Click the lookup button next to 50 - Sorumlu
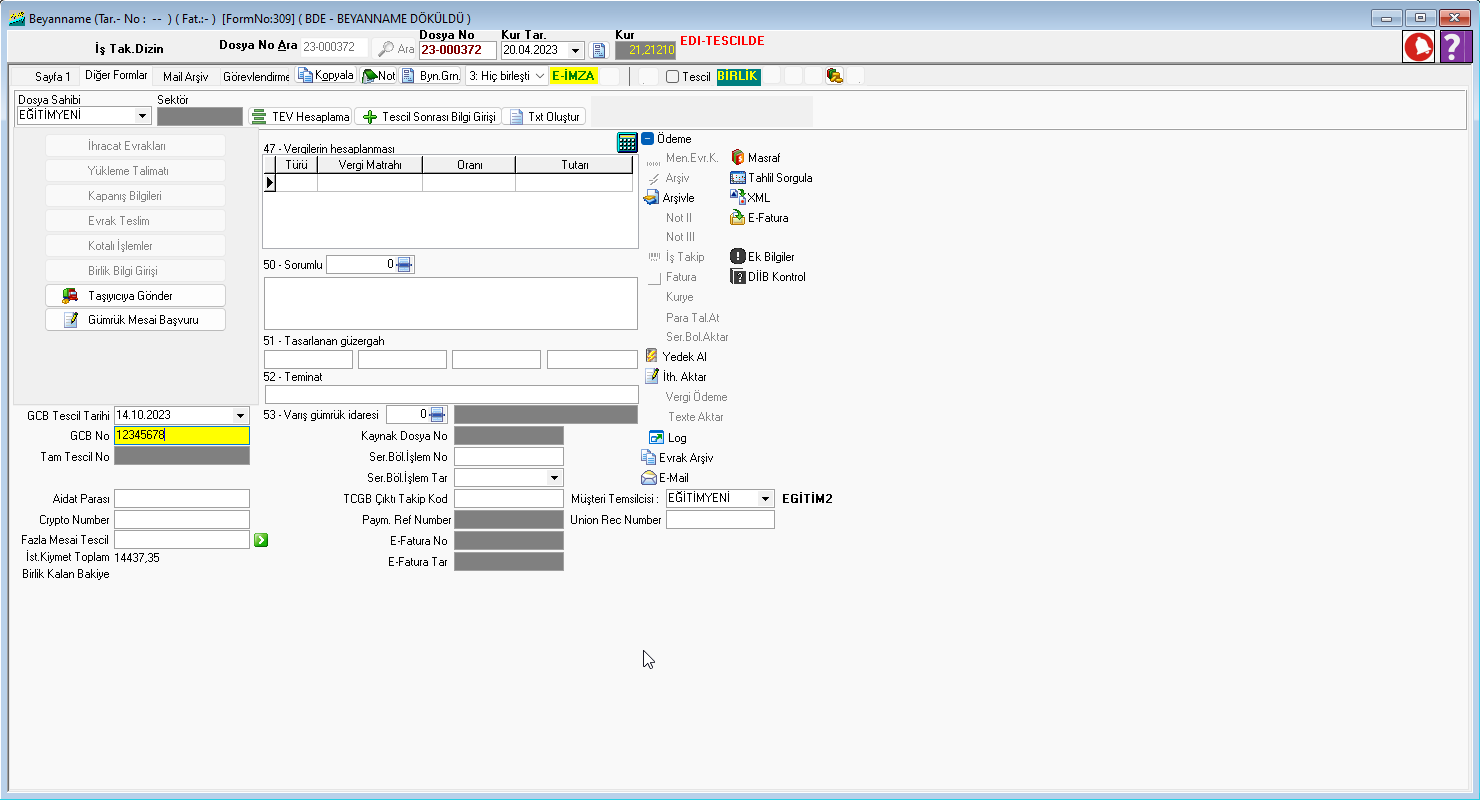This screenshot has width=1480, height=800. pos(404,265)
